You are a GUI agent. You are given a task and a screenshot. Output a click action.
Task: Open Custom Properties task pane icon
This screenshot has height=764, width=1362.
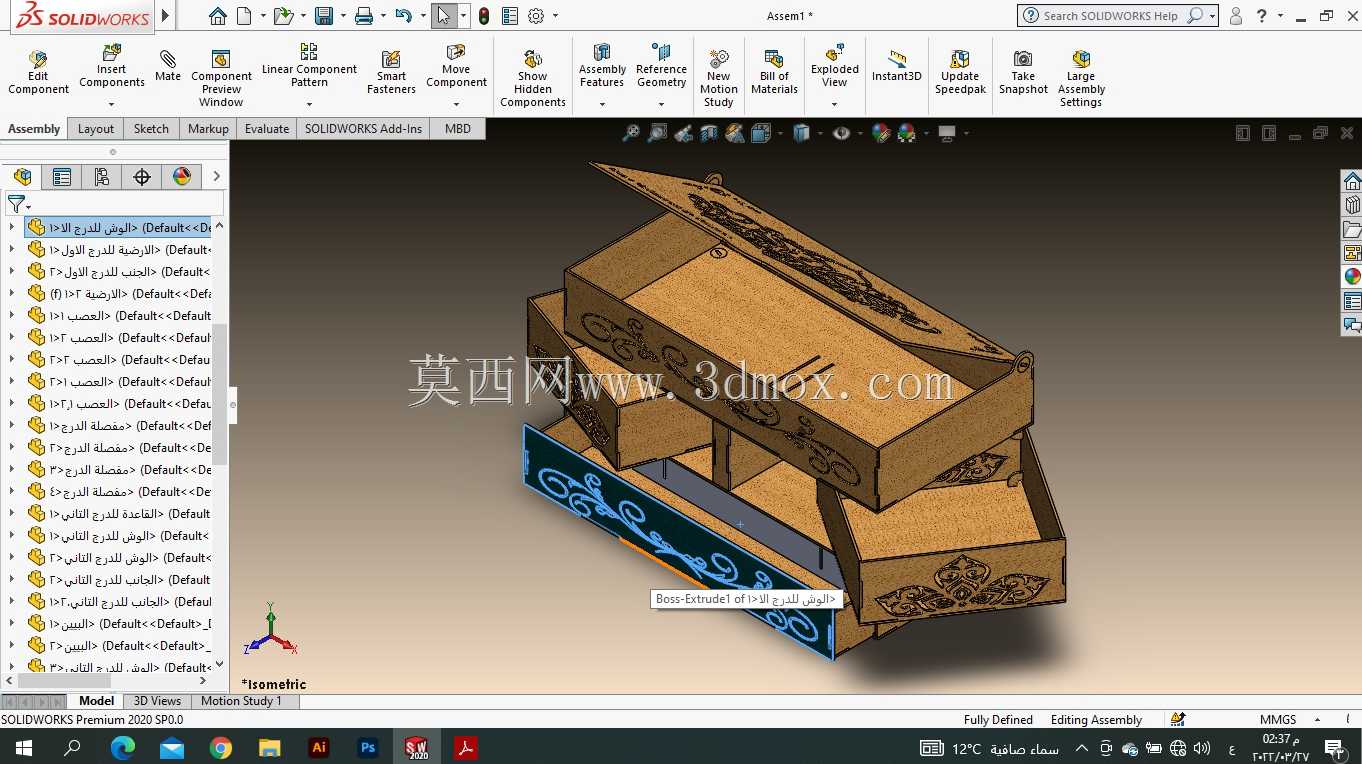pyautogui.click(x=1352, y=301)
